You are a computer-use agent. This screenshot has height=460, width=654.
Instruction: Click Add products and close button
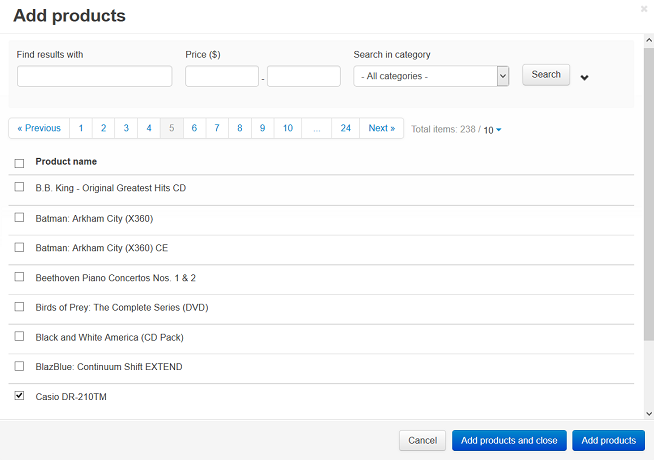click(x=509, y=440)
